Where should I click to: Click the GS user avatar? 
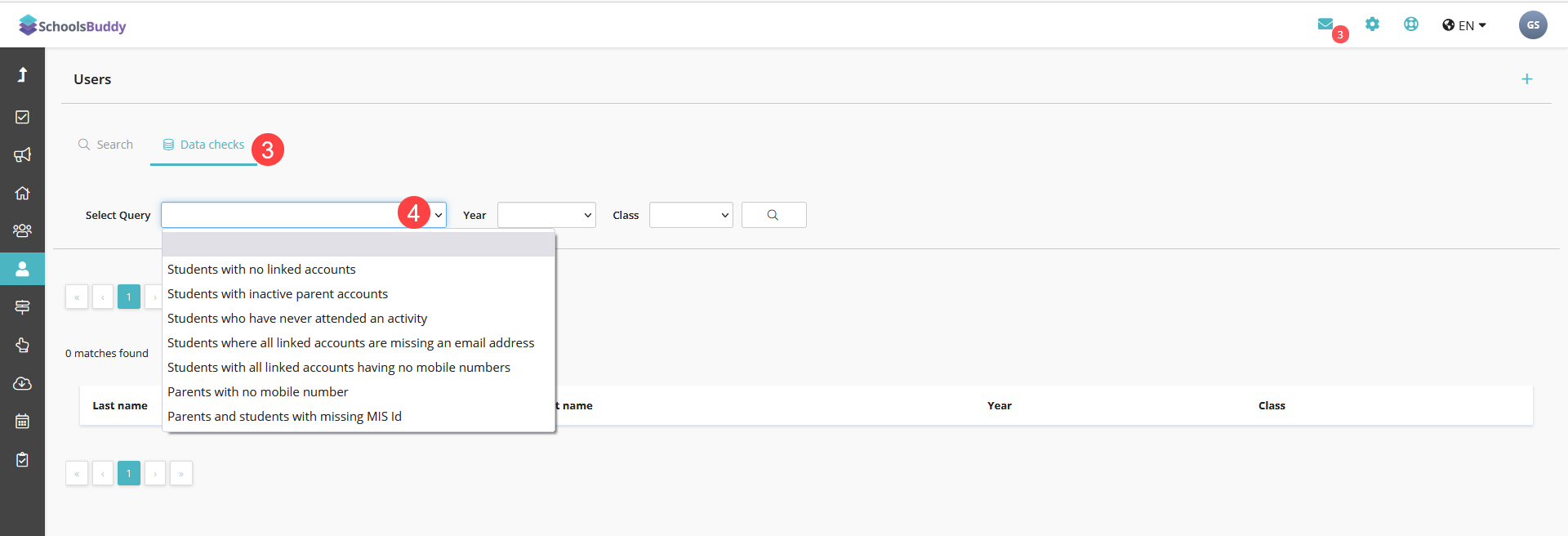click(1533, 25)
